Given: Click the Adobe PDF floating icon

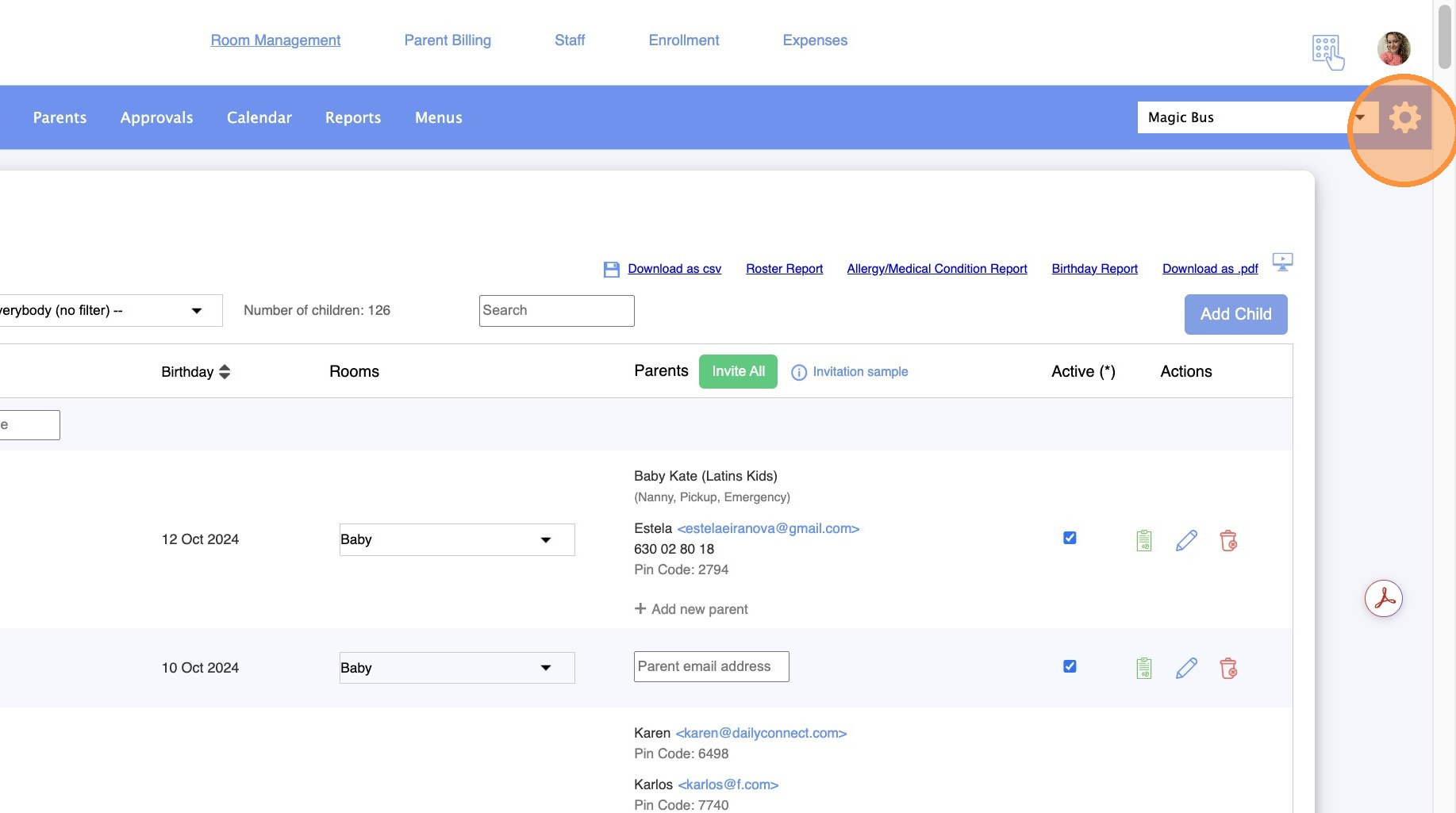Looking at the screenshot, I should (x=1384, y=599).
